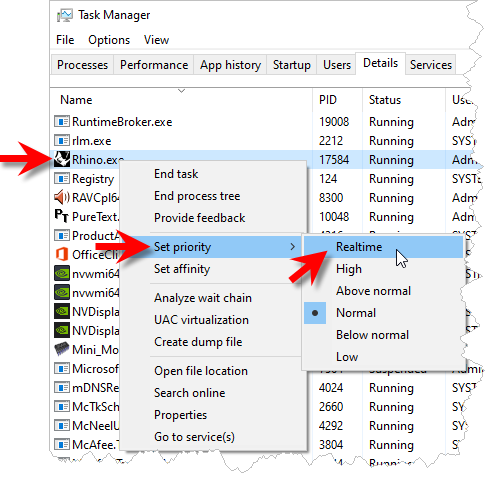Viewport: 490px width, 477px height.
Task: Click PID value 10048
Action: tap(334, 217)
